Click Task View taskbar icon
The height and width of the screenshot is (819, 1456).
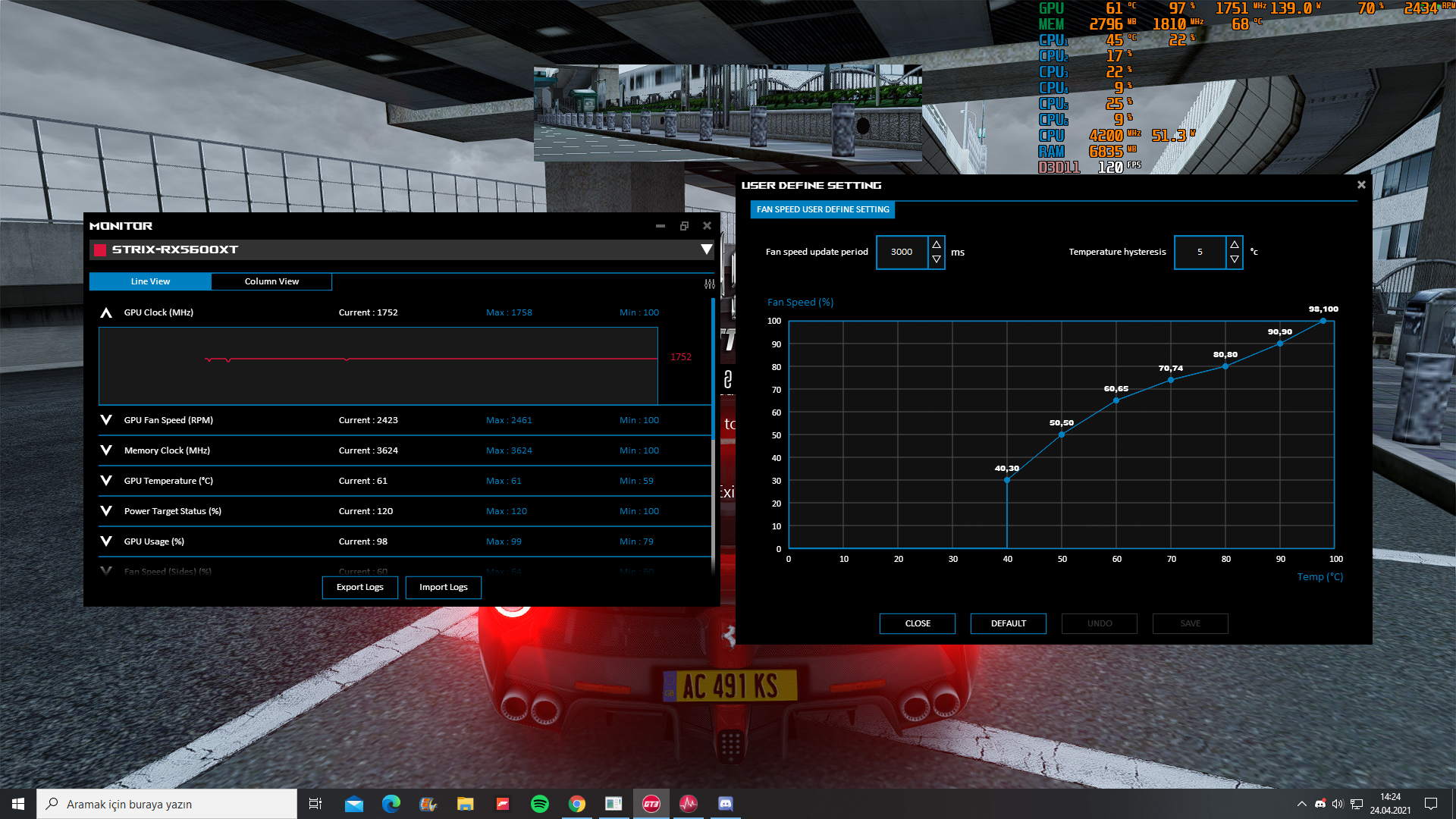(315, 804)
